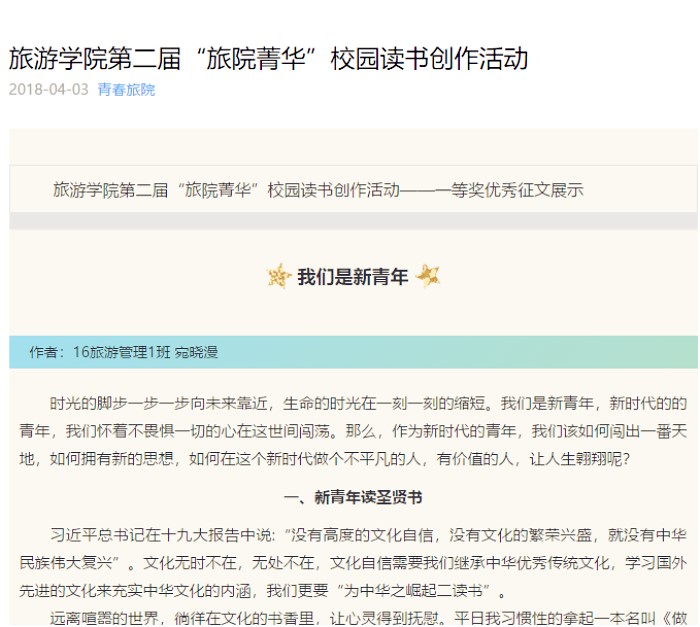
Task: Click the section heading 一、新青年读圣贤书
Action: click(x=353, y=496)
